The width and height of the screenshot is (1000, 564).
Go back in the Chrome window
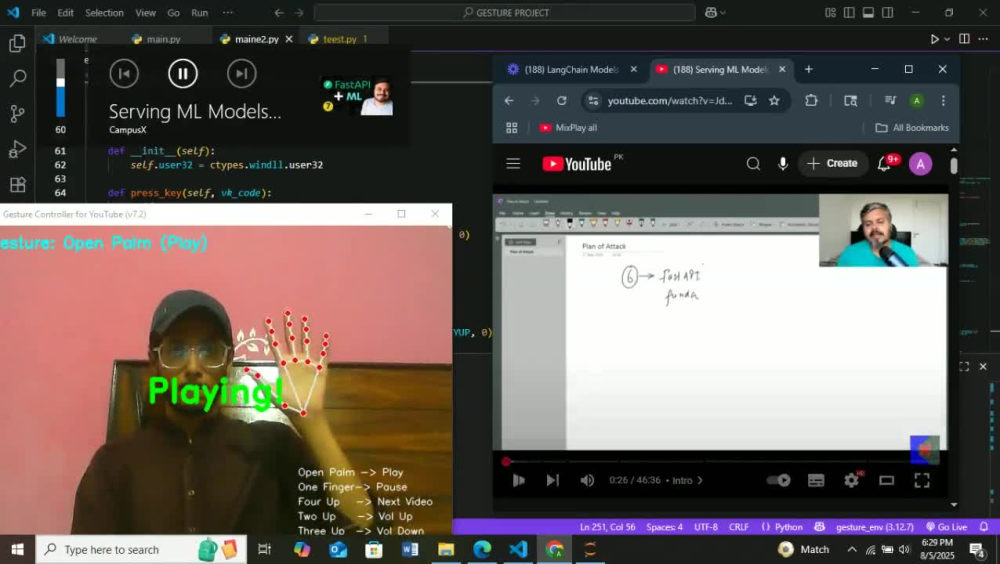(509, 101)
